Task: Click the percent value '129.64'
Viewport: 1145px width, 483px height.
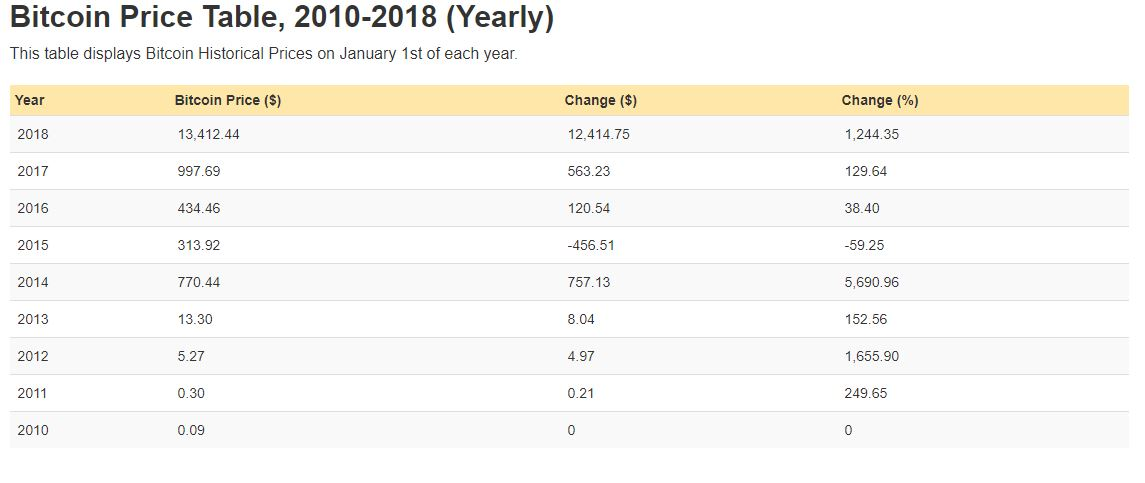Action: [866, 172]
